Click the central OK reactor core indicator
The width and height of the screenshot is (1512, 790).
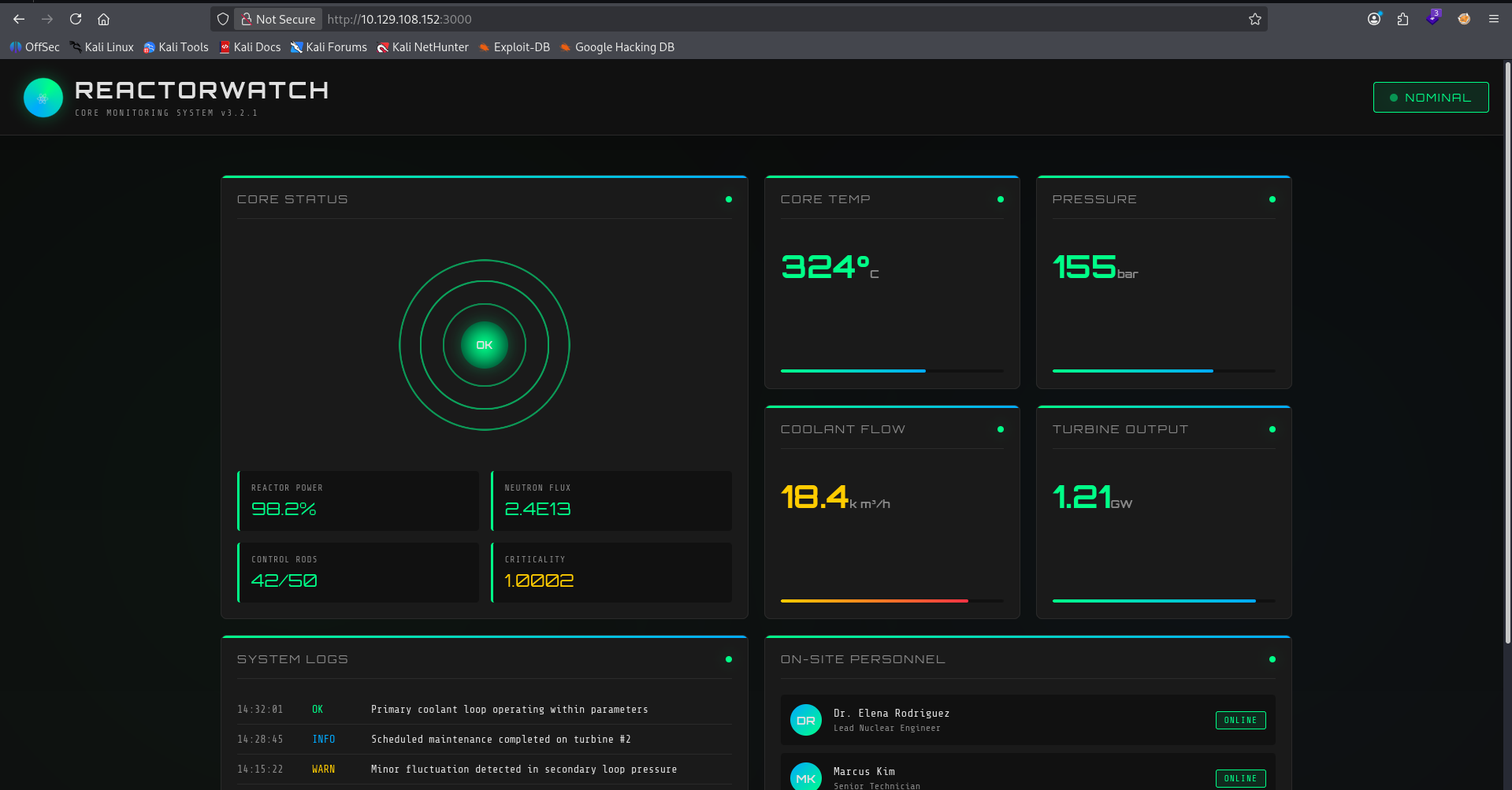pos(485,345)
